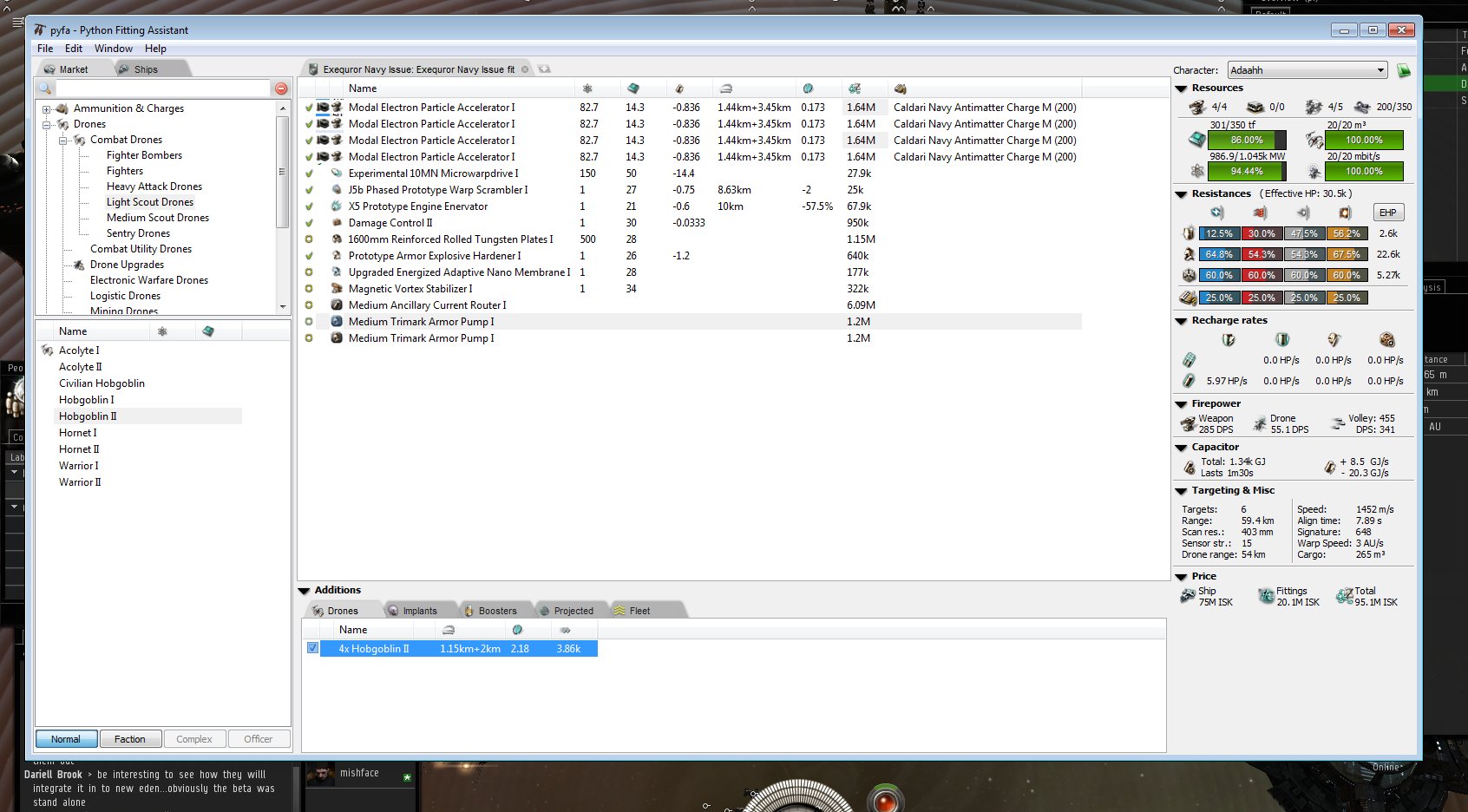Viewport: 1468px width, 812px height.
Task: Click the Drone DPS icon in Firepower
Action: (x=1260, y=424)
